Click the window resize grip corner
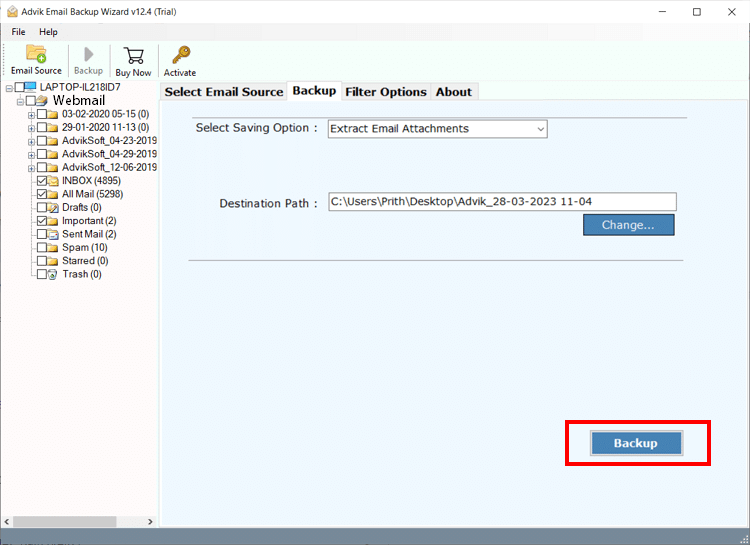The height and width of the screenshot is (545, 750). (x=744, y=539)
